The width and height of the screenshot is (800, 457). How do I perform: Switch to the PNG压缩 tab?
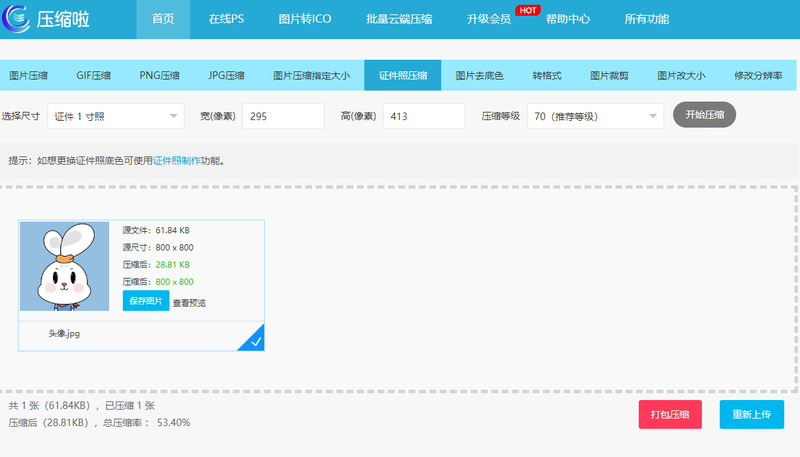[159, 75]
